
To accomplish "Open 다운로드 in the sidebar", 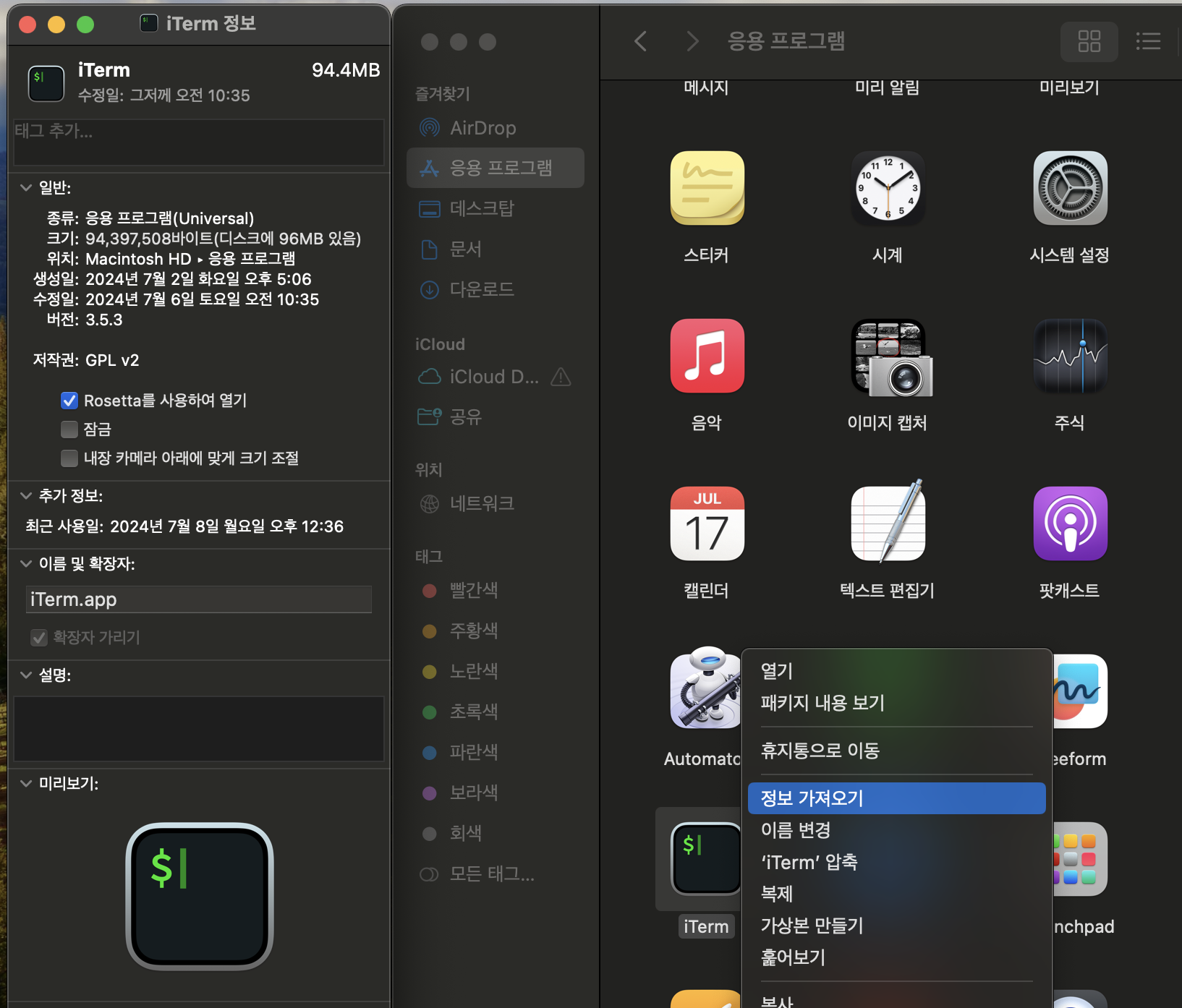I will pos(496,290).
